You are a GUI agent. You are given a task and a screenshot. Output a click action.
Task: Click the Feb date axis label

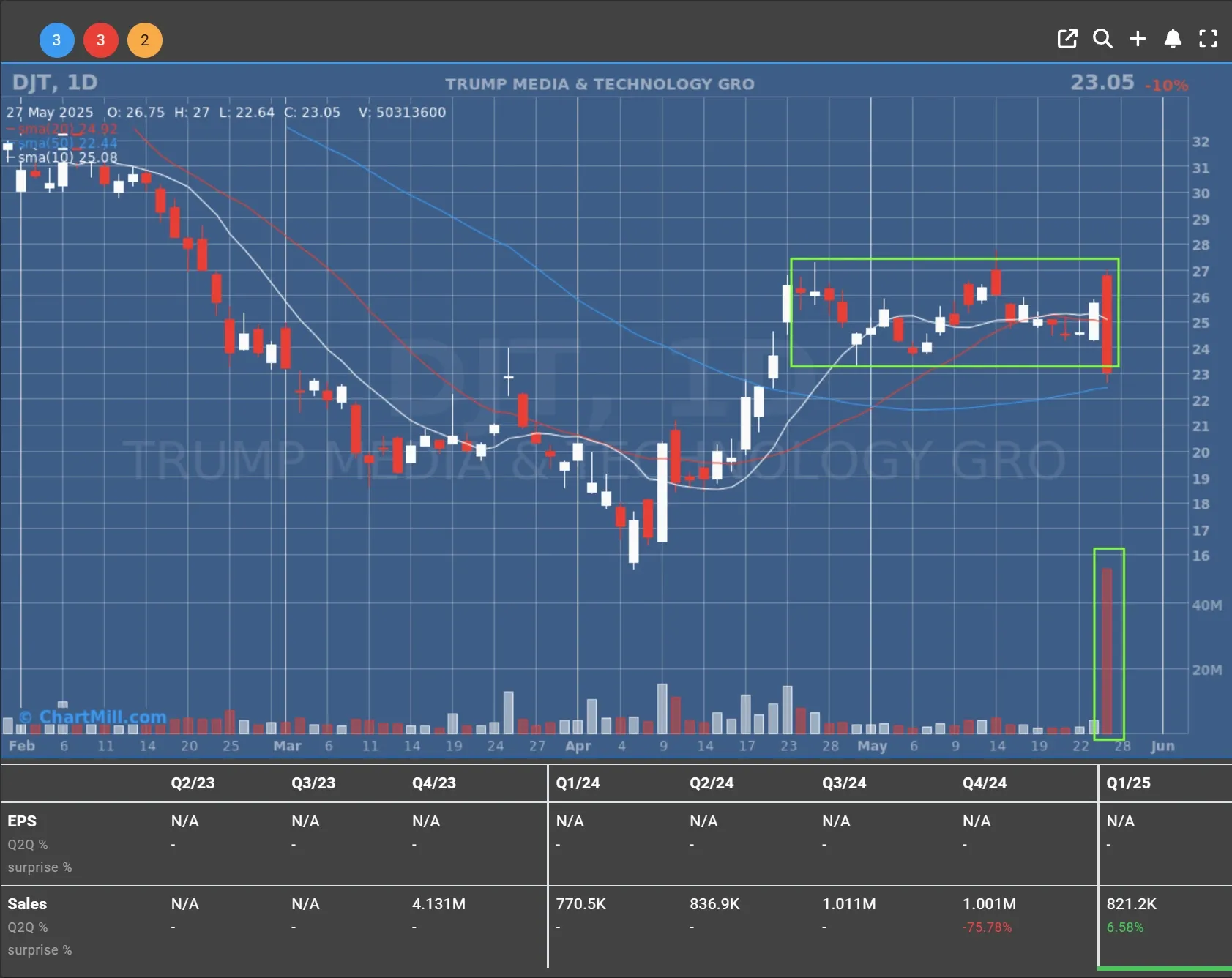(x=21, y=746)
